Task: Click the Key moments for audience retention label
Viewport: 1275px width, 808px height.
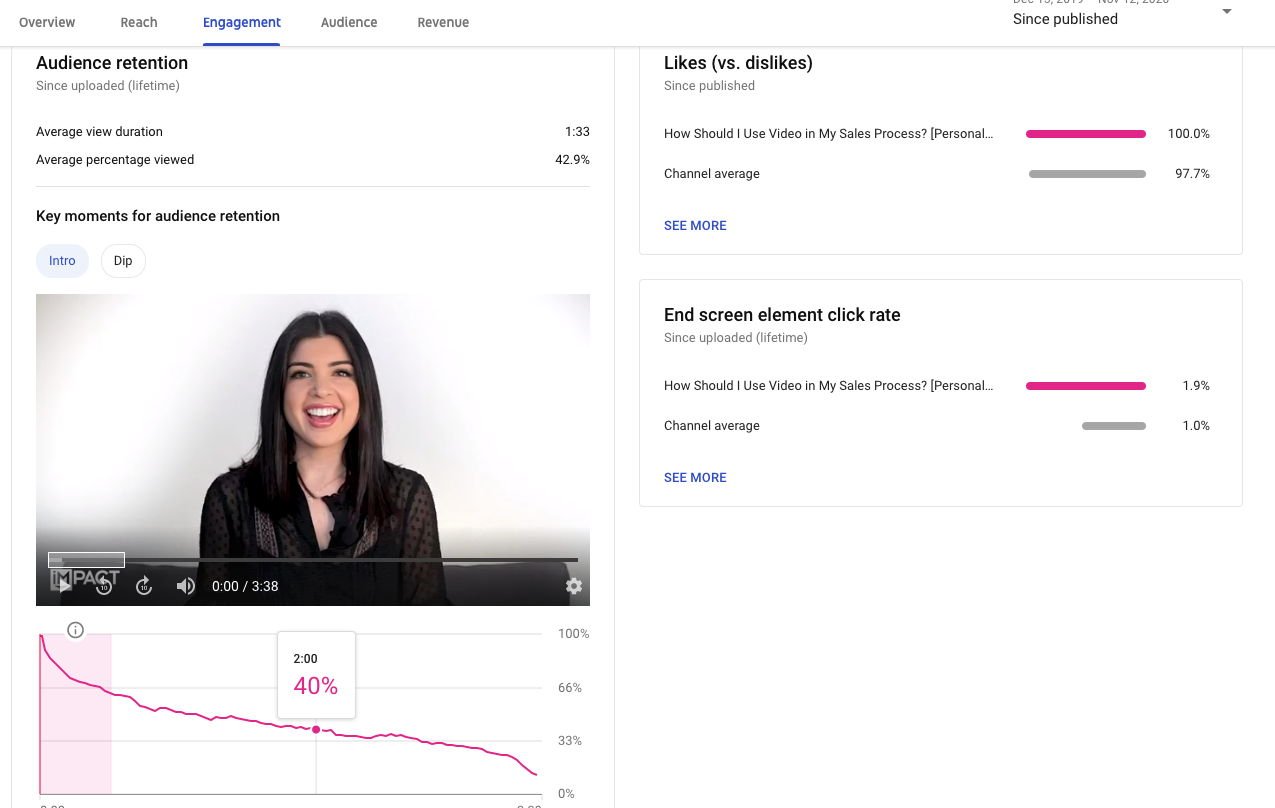Action: (158, 216)
